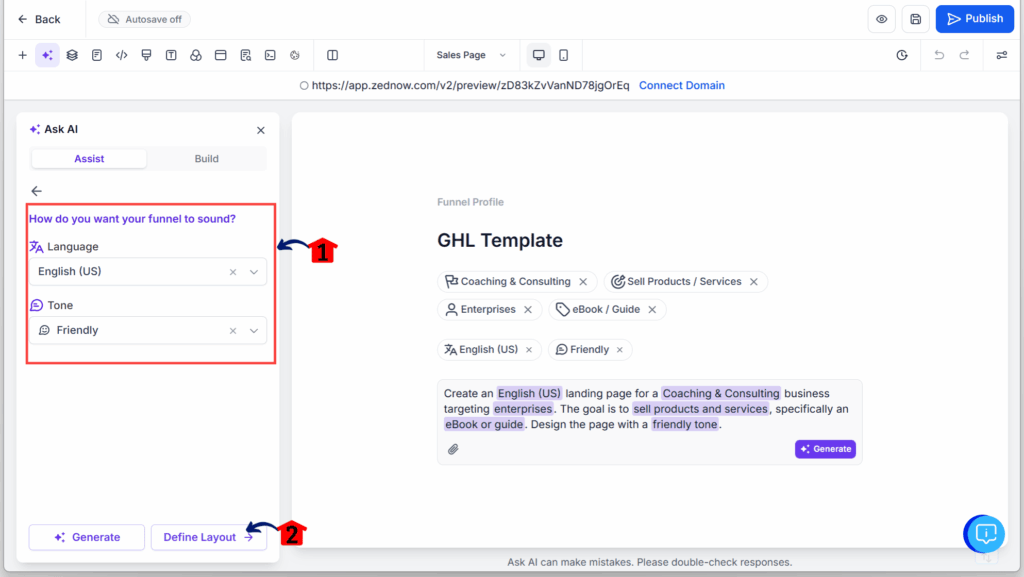Image resolution: width=1024 pixels, height=577 pixels.
Task: Open the Connect Domain link
Action: coord(682,85)
